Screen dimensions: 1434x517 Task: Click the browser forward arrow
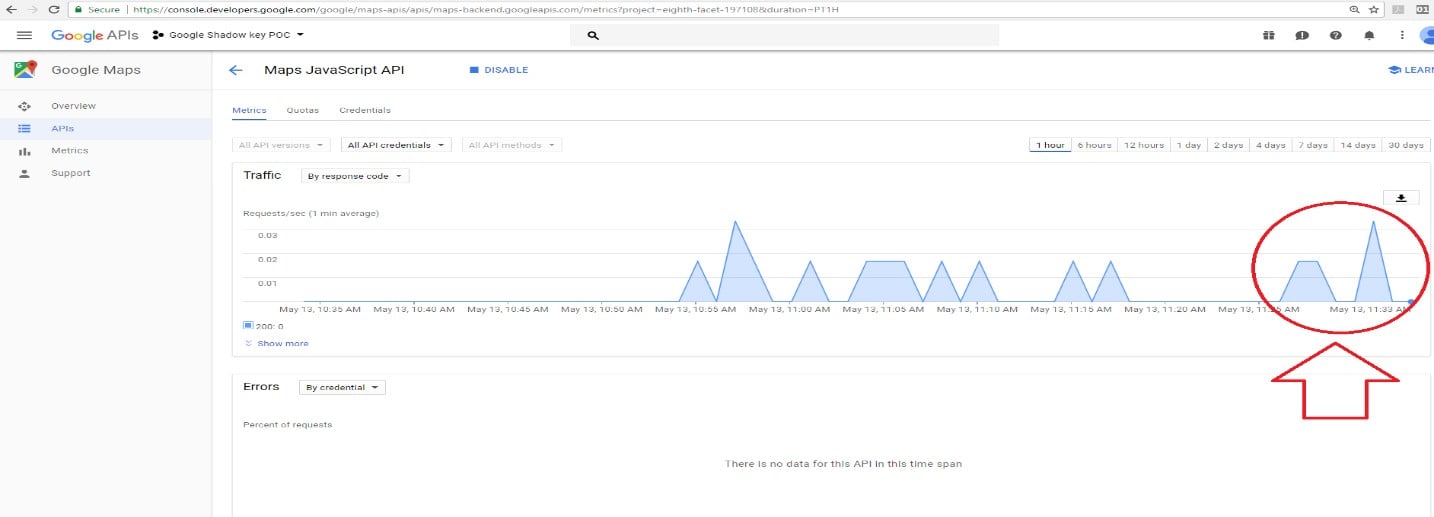(33, 9)
